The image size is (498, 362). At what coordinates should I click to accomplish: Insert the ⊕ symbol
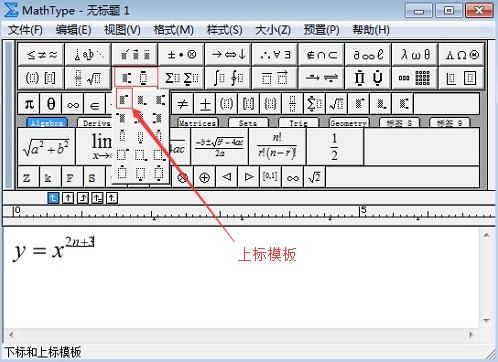204,177
